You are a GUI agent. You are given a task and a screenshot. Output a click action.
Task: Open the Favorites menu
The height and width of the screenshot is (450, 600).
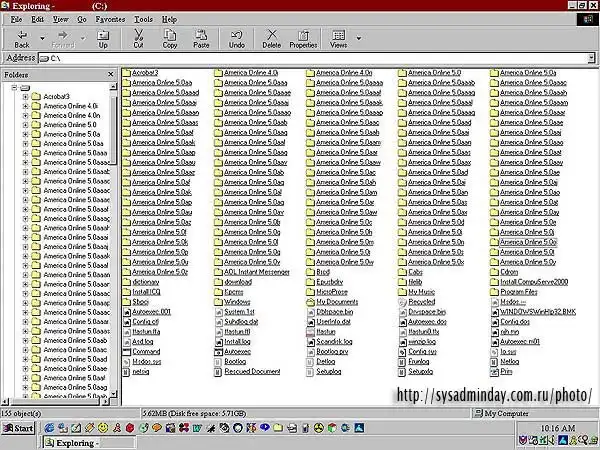(111, 19)
